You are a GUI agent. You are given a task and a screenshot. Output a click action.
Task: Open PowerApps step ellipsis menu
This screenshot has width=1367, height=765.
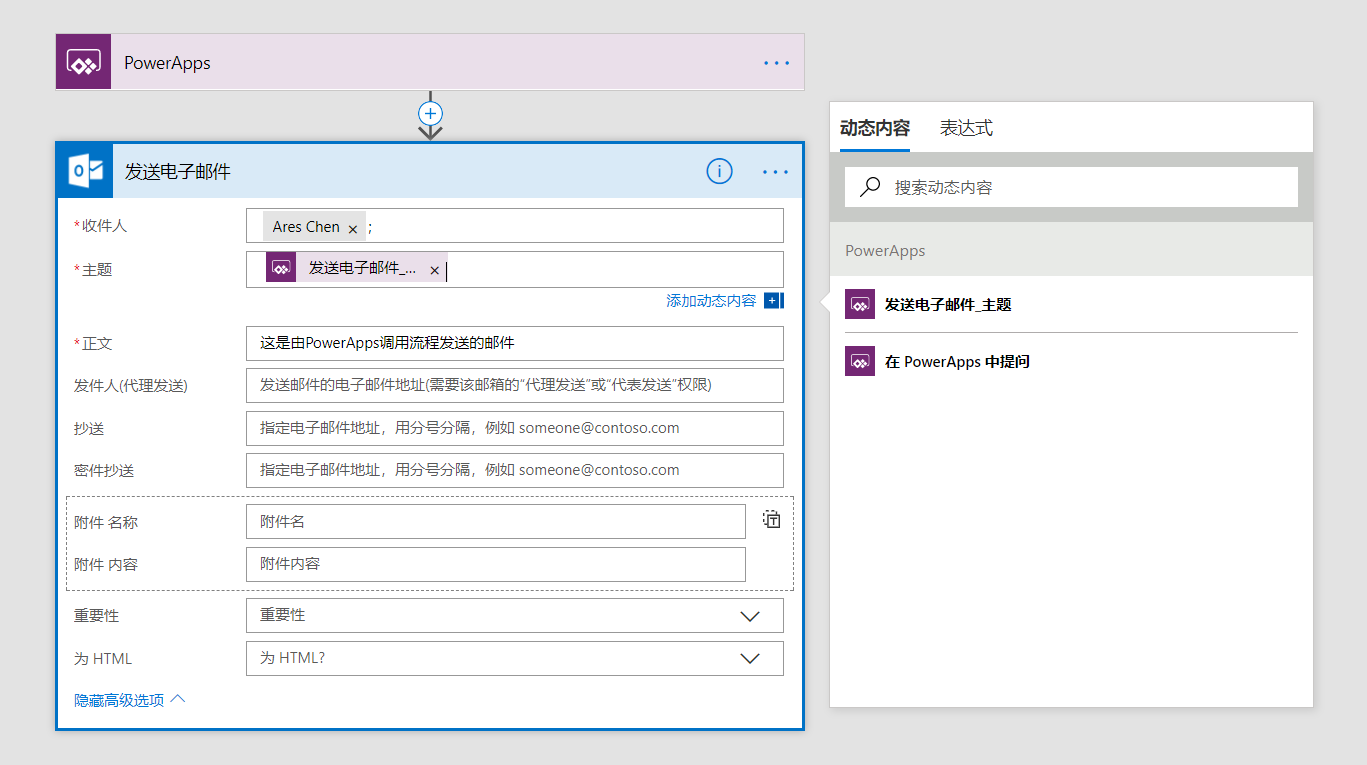pos(776,62)
